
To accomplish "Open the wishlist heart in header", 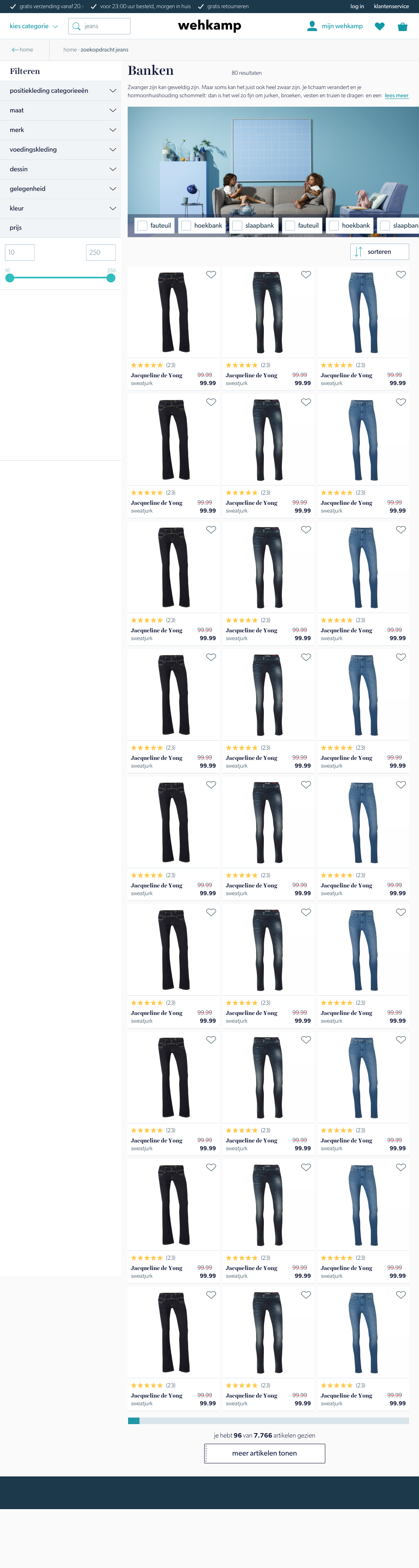I will 379,26.
